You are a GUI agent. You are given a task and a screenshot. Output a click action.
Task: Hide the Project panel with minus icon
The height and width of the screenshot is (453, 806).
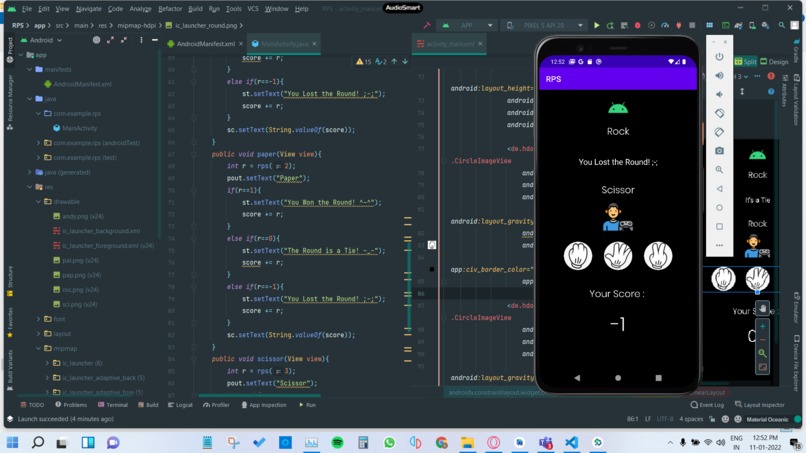(x=155, y=40)
